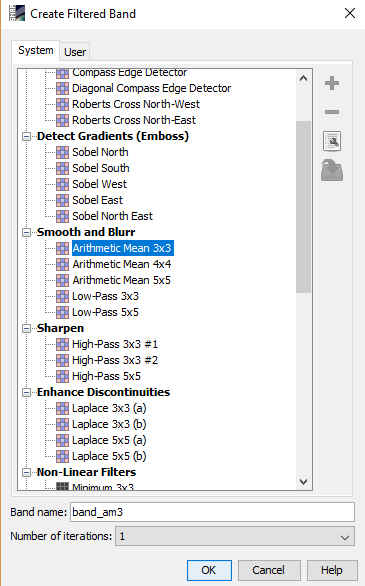Click the Help button
The width and height of the screenshot is (365, 586).
pos(332,570)
